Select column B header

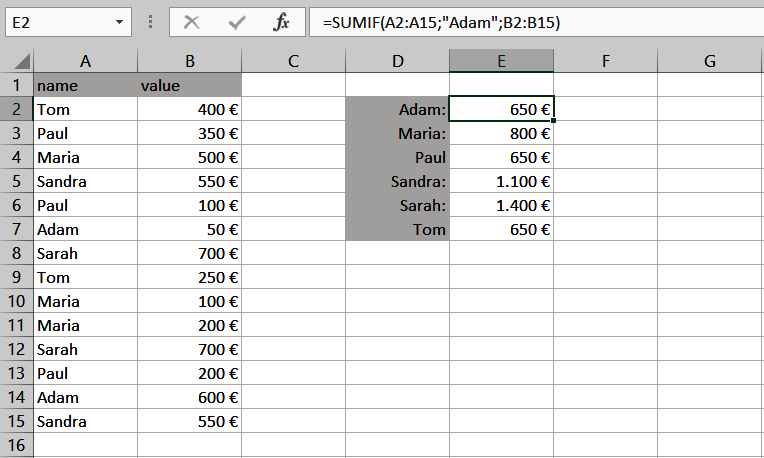click(189, 61)
